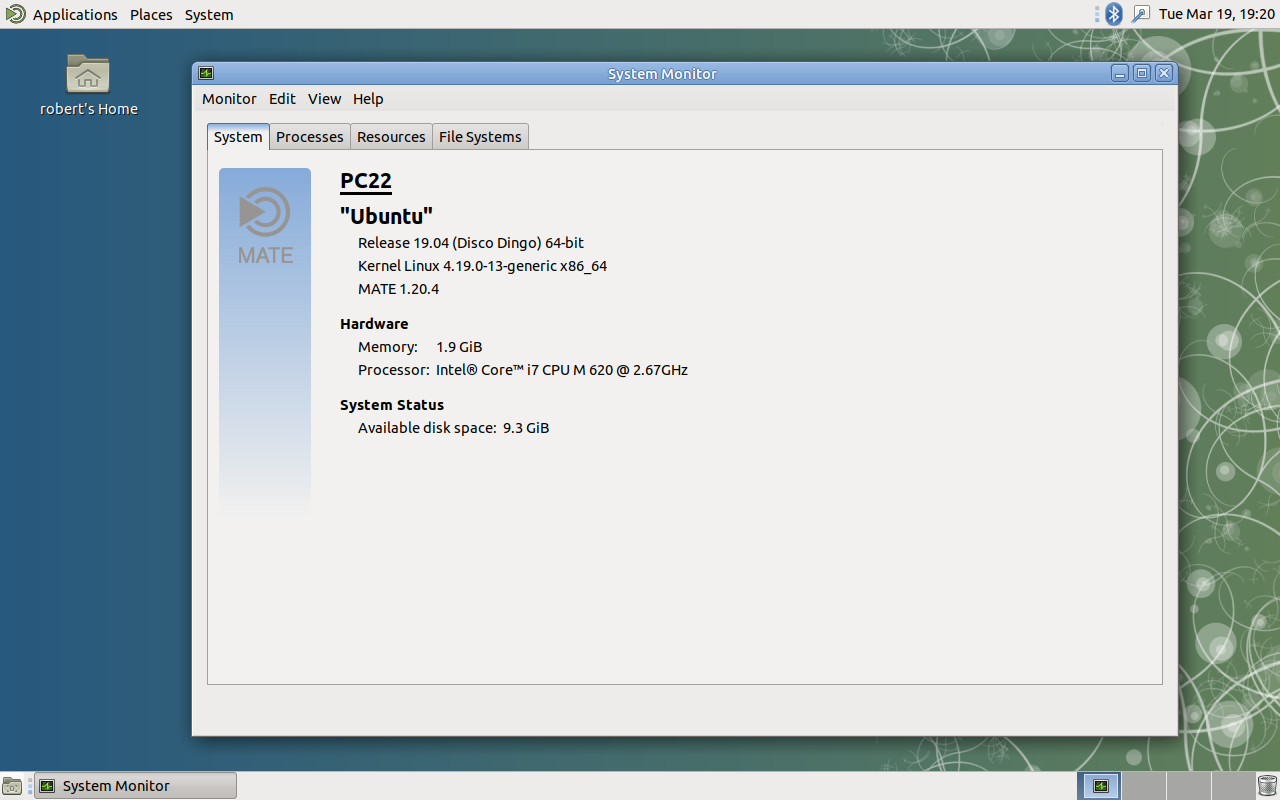Click the System Monitor window title text
The image size is (1280, 800).
pyautogui.click(x=662, y=74)
